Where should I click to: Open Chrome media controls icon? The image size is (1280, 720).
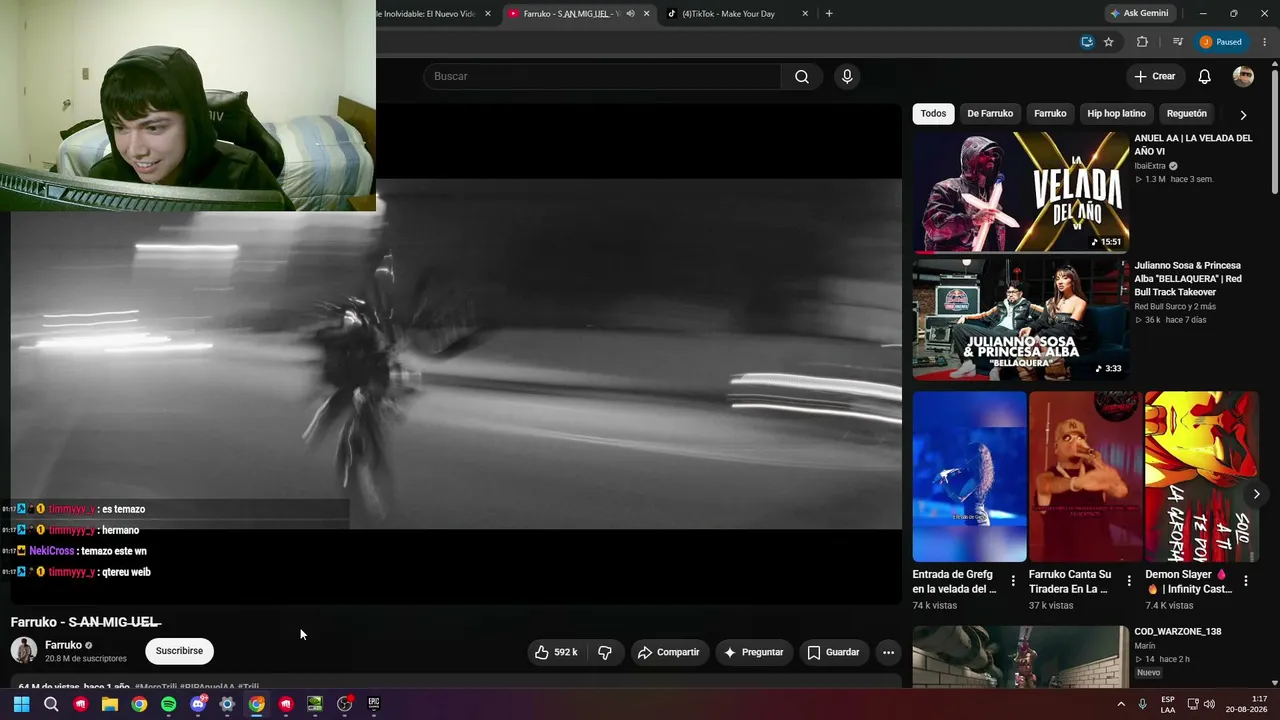coord(1178,42)
